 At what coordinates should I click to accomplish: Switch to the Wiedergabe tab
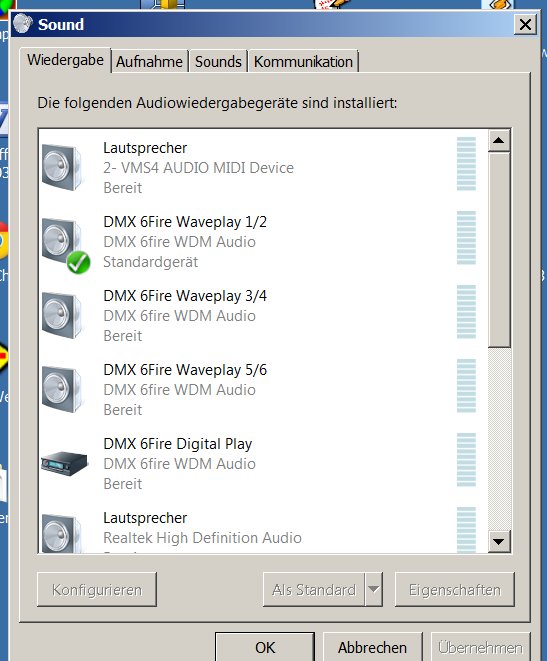(x=65, y=60)
